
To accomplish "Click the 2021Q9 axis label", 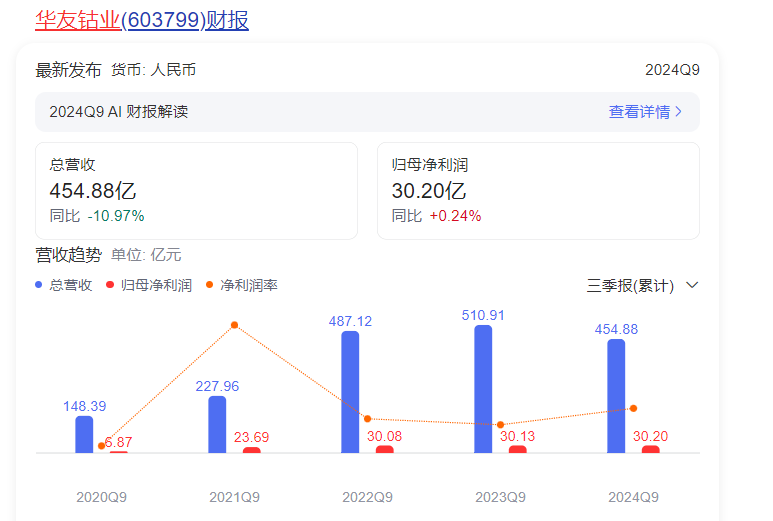I will coord(235,497).
